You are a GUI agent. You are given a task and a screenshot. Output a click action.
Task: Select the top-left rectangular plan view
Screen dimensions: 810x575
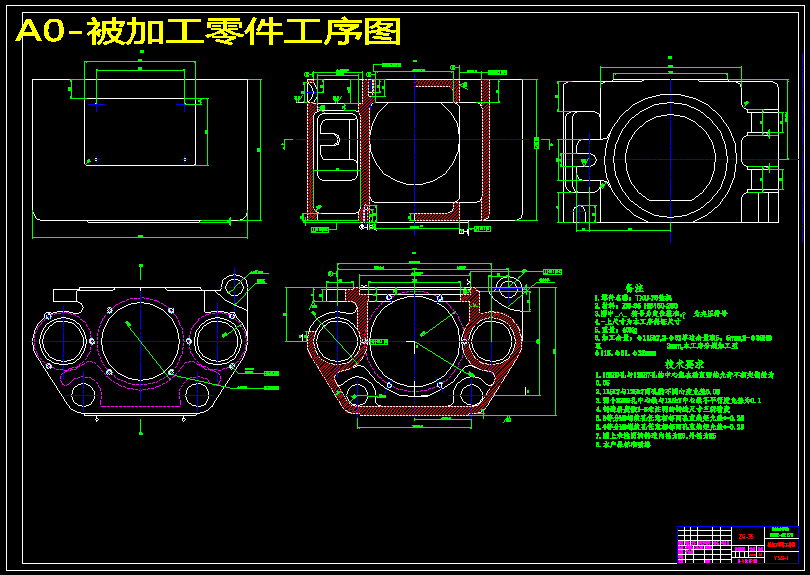pos(140,150)
